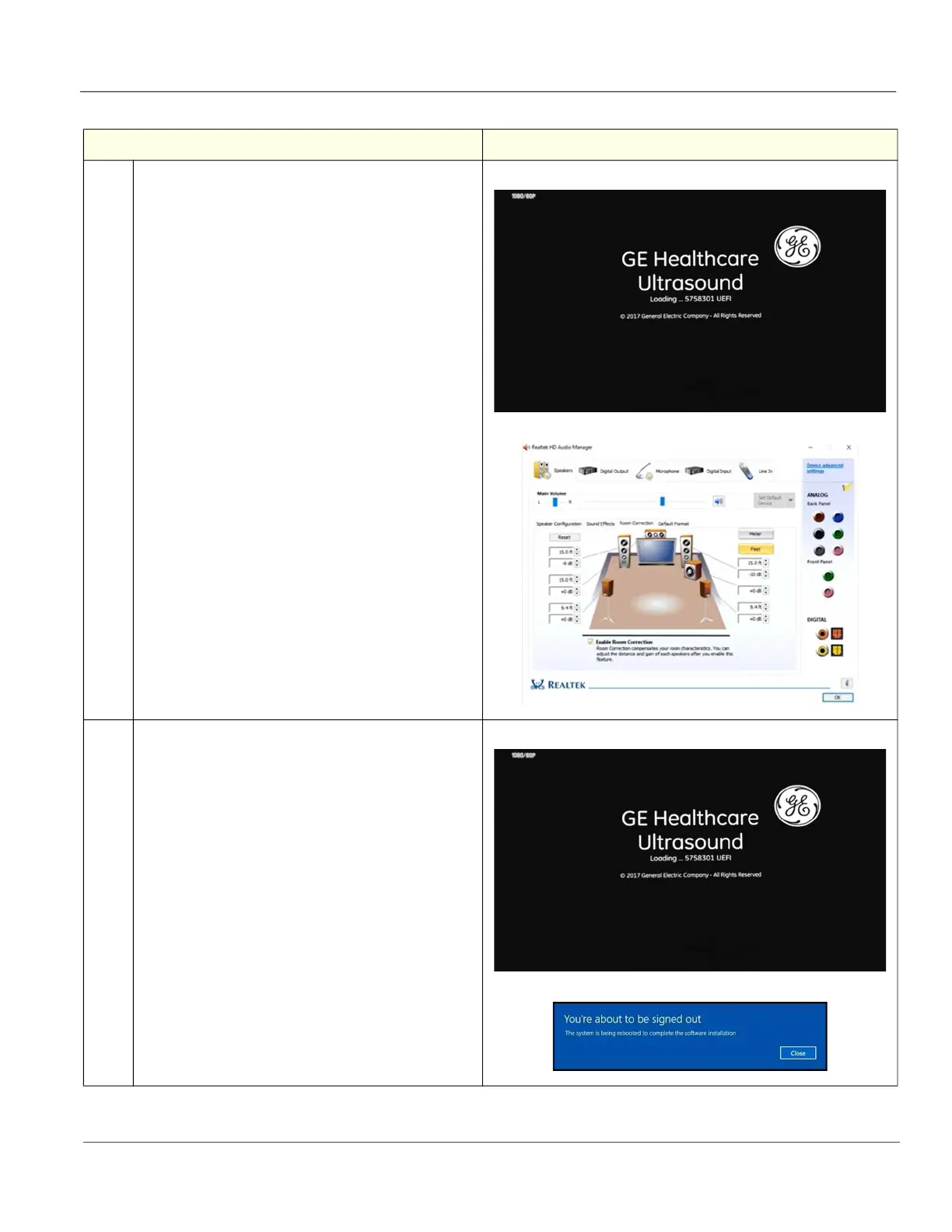Image resolution: width=952 pixels, height=1232 pixels.
Task: Click the orange digital optical connector icon
Action: [x=837, y=634]
